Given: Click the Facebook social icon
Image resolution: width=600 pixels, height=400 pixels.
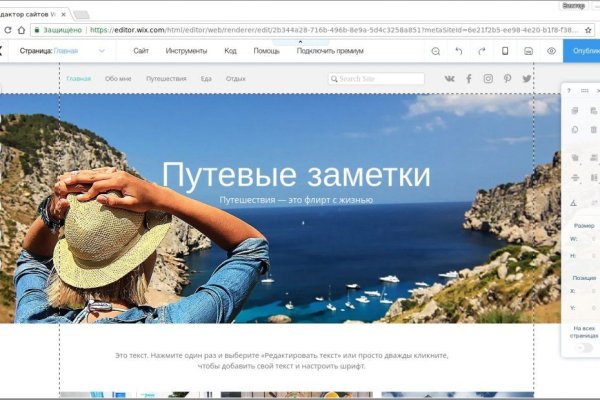Looking at the screenshot, I should click(468, 78).
